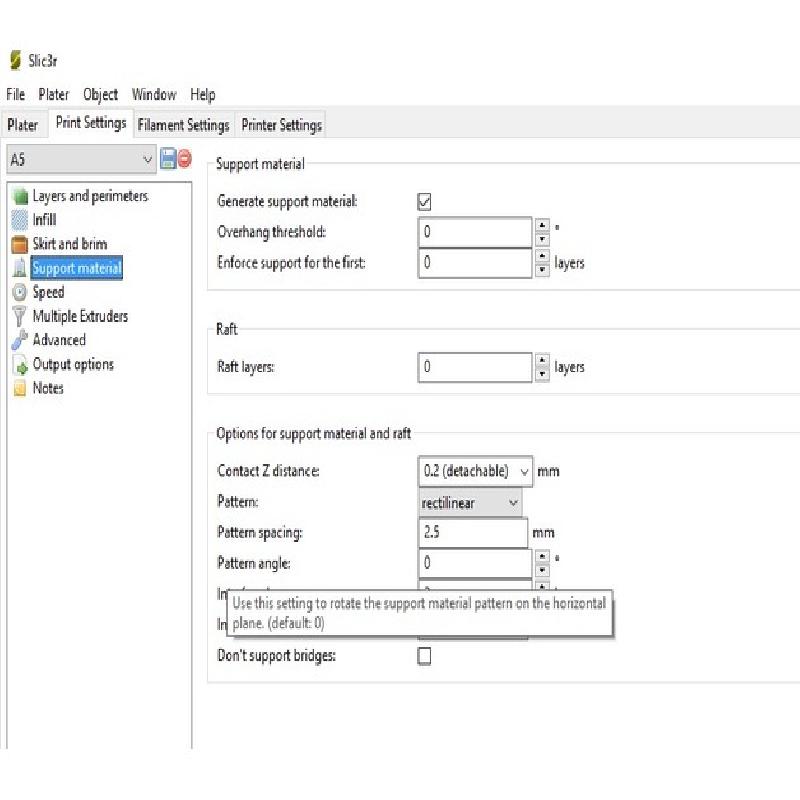
Task: Increase Enforce support layers up arrow
Action: (542, 256)
